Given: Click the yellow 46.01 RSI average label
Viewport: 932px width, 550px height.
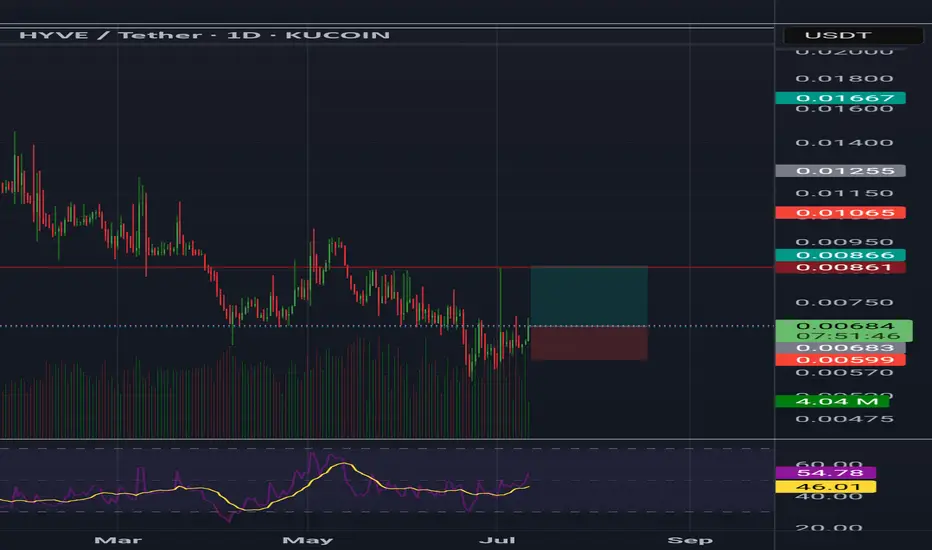Looking at the screenshot, I should [x=826, y=487].
